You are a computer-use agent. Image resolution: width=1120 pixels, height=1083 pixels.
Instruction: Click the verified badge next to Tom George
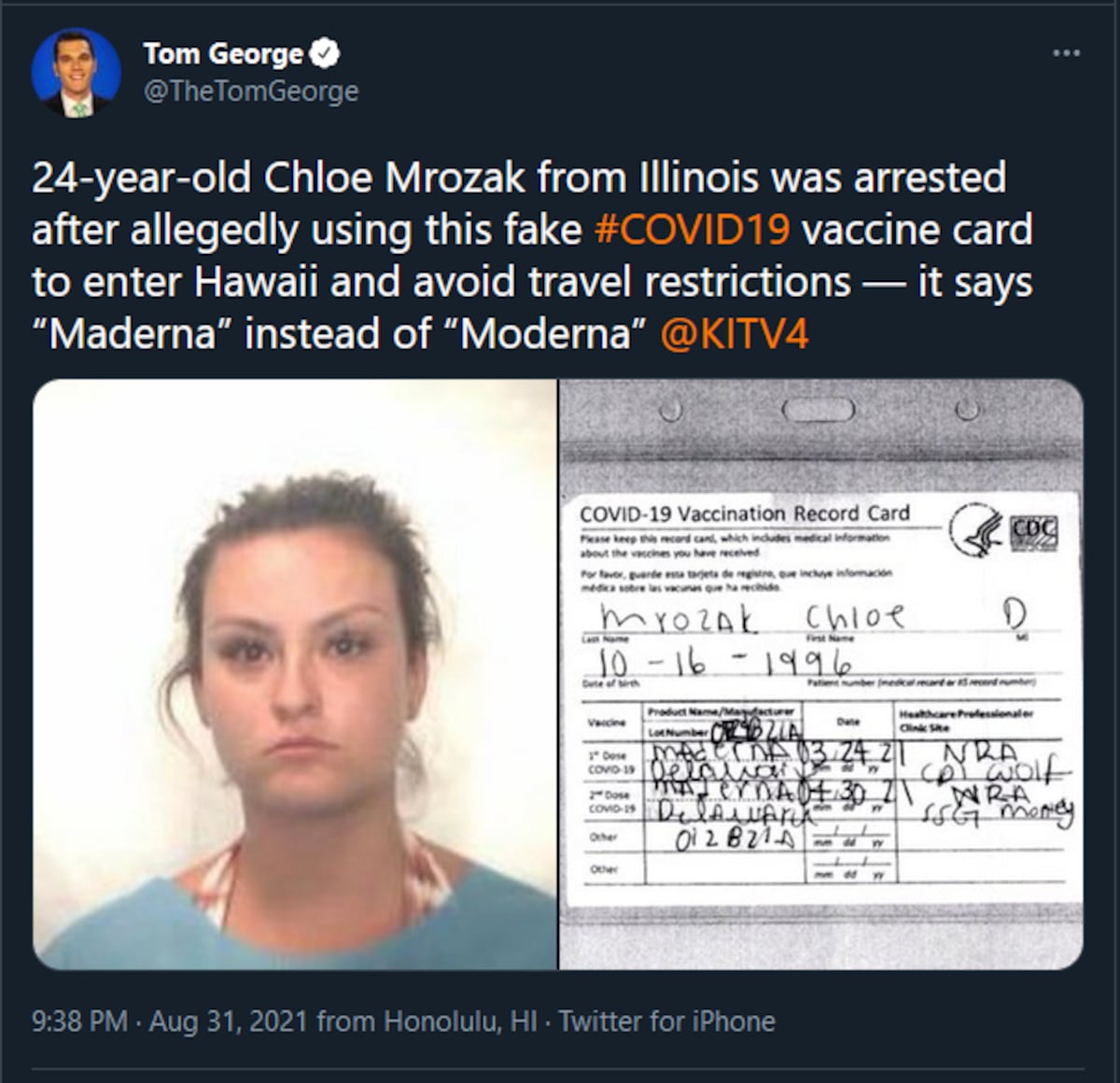coord(325,53)
